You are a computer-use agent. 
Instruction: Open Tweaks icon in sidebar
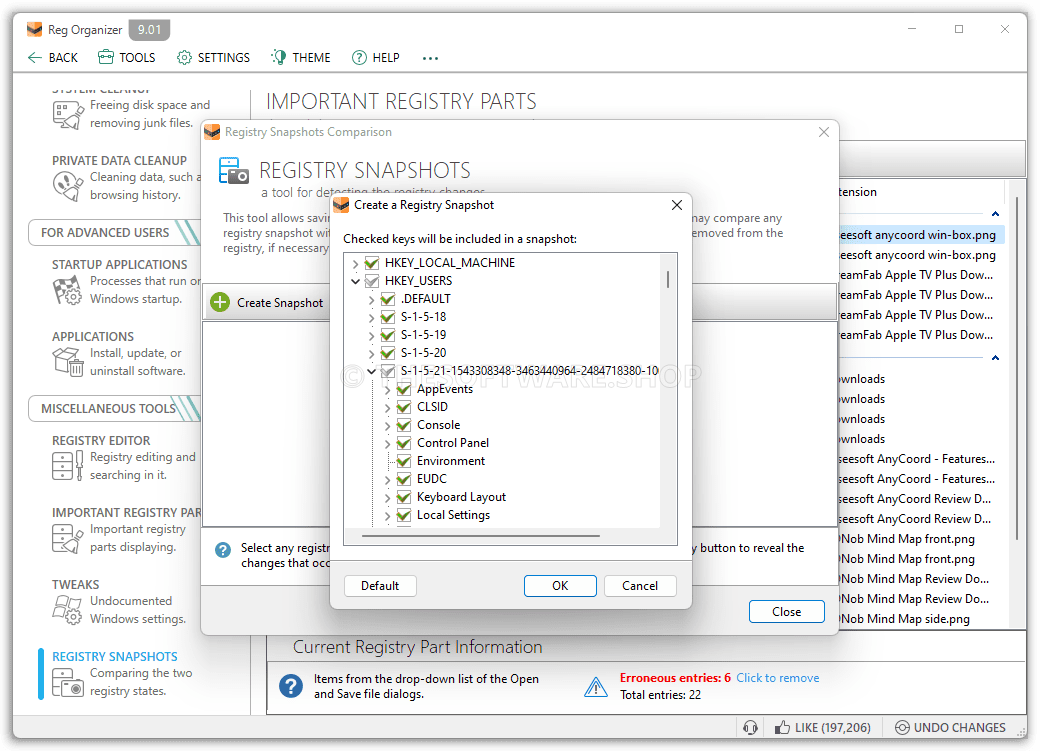(x=68, y=610)
